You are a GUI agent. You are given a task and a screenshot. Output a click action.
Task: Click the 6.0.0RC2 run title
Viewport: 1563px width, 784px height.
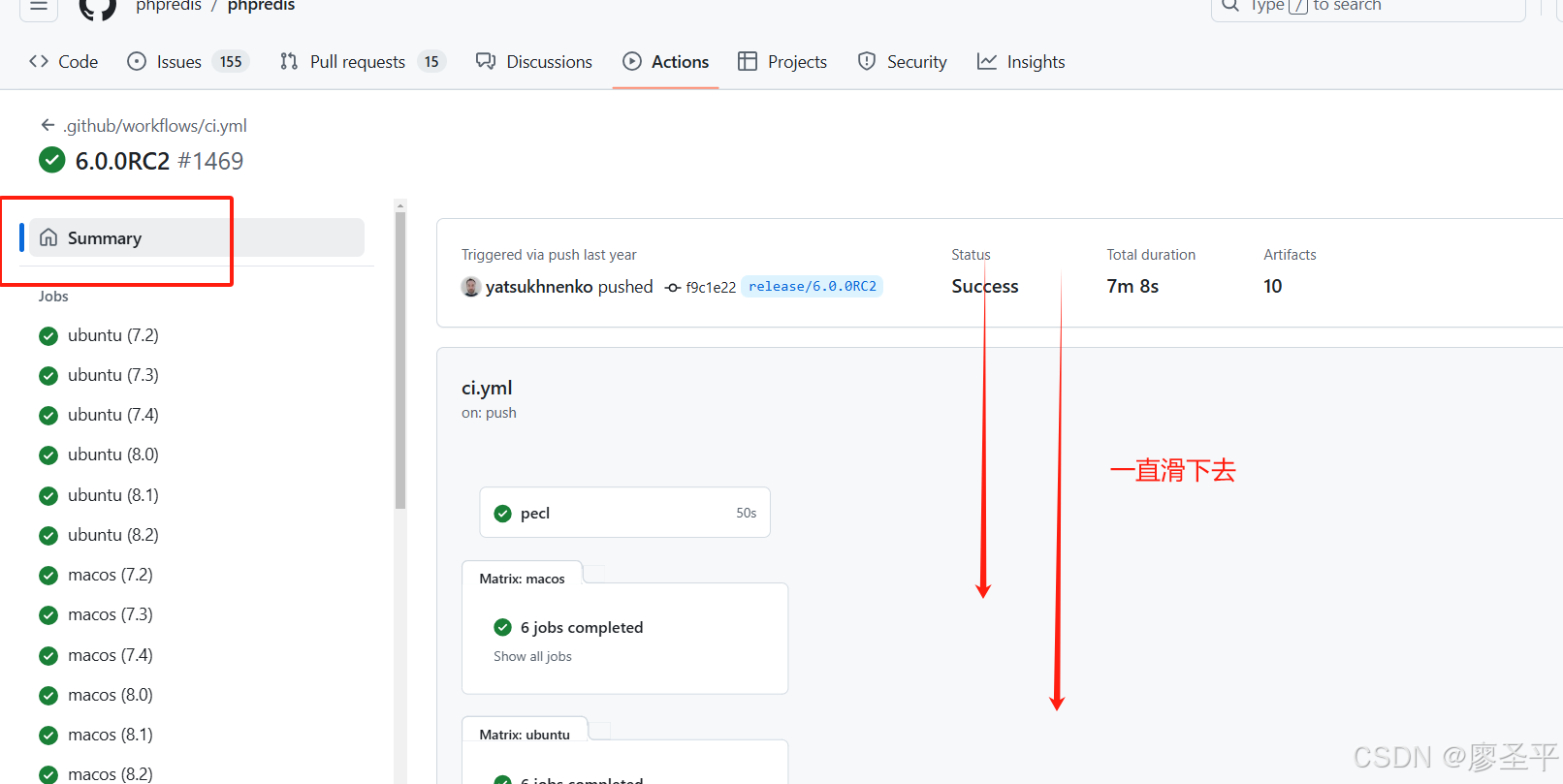pos(122,161)
